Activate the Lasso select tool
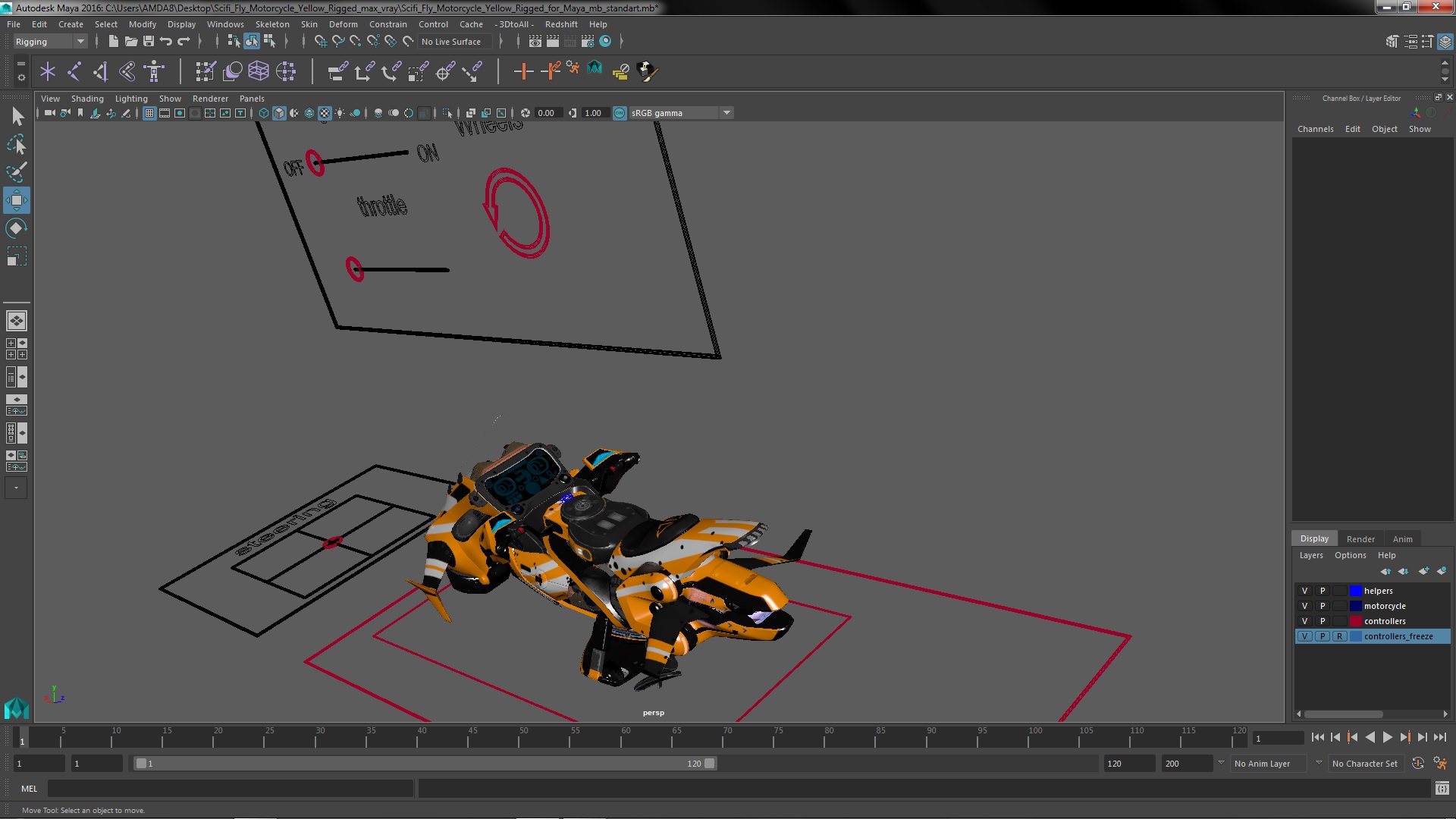This screenshot has width=1456, height=819. (x=17, y=144)
